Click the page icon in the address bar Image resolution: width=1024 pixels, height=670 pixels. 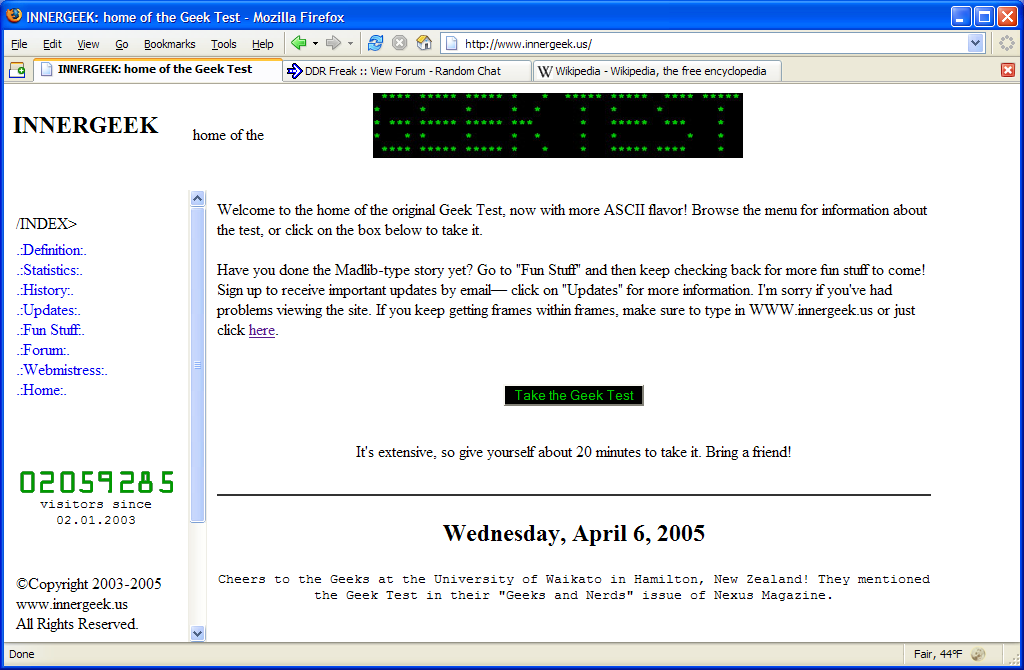451,44
